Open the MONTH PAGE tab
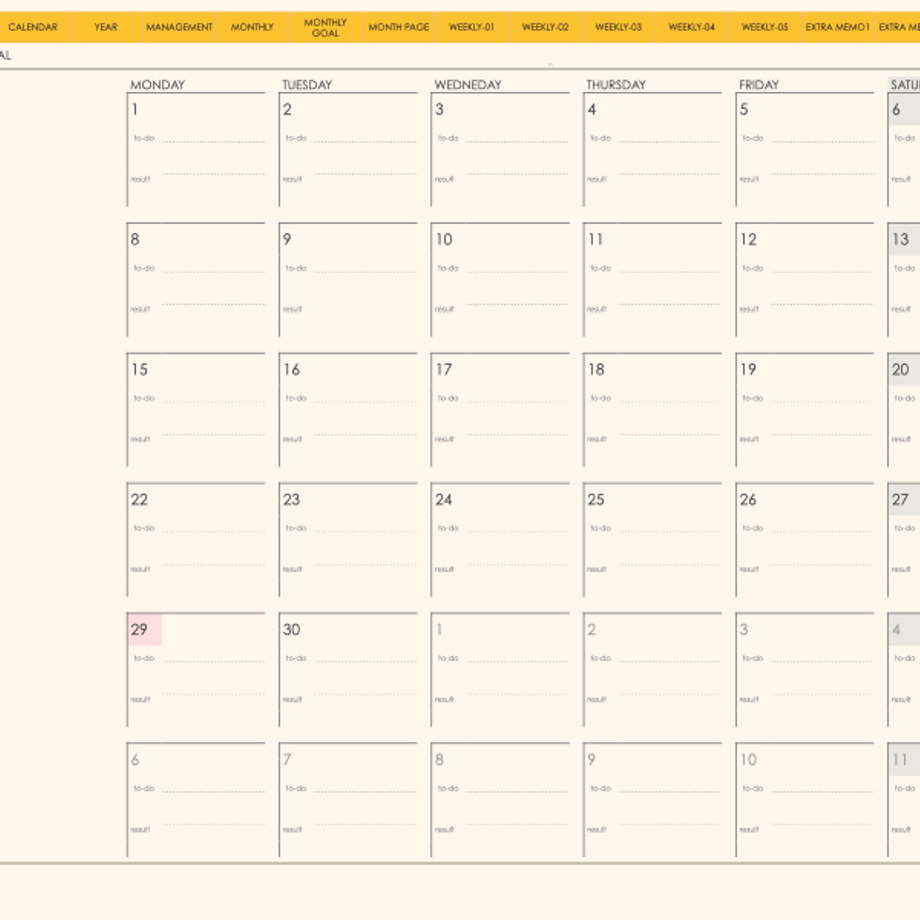 pos(399,27)
